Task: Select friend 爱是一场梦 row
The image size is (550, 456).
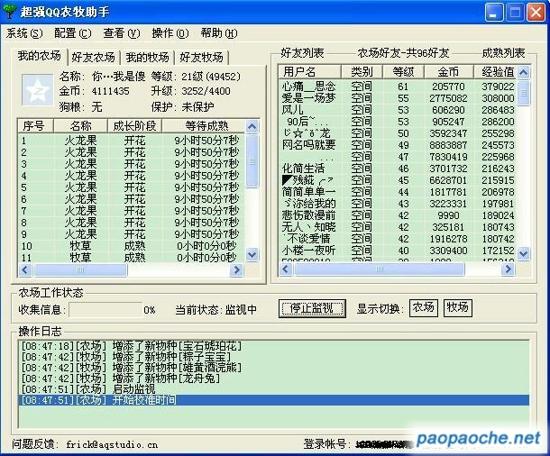Action: (x=398, y=98)
